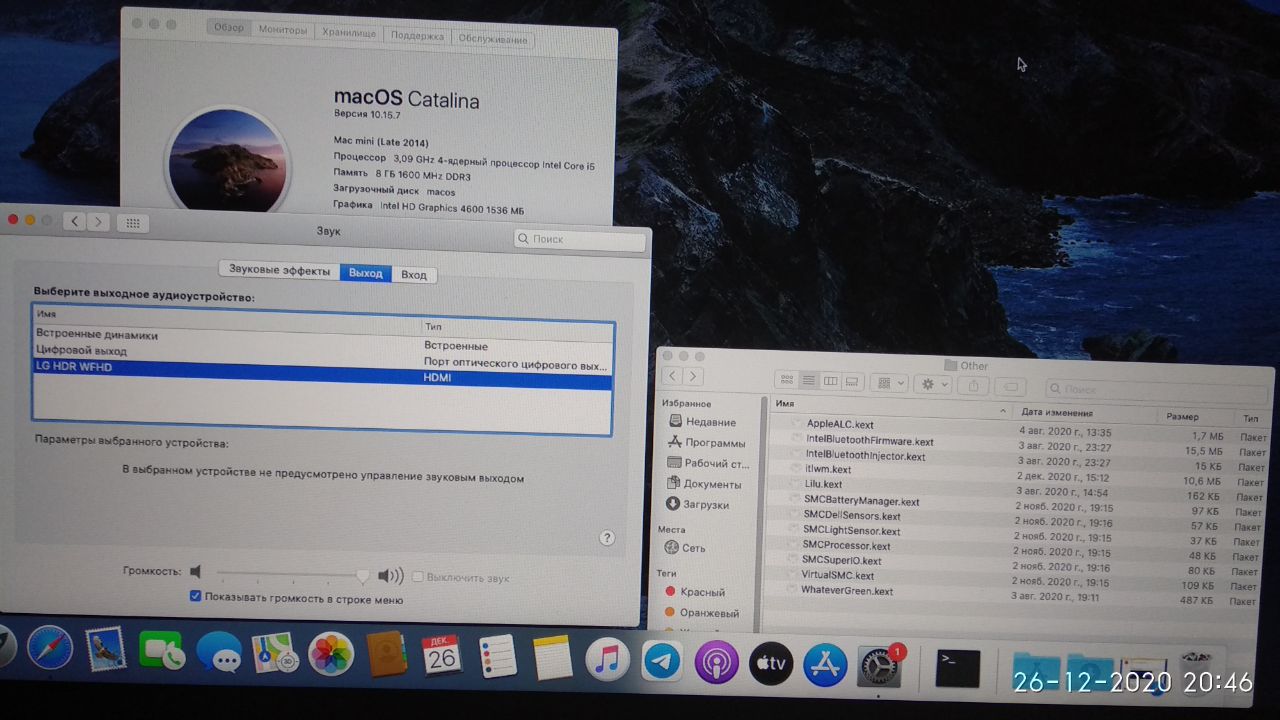Go back in the Sound preferences window
The height and width of the screenshot is (720, 1280).
pos(73,221)
